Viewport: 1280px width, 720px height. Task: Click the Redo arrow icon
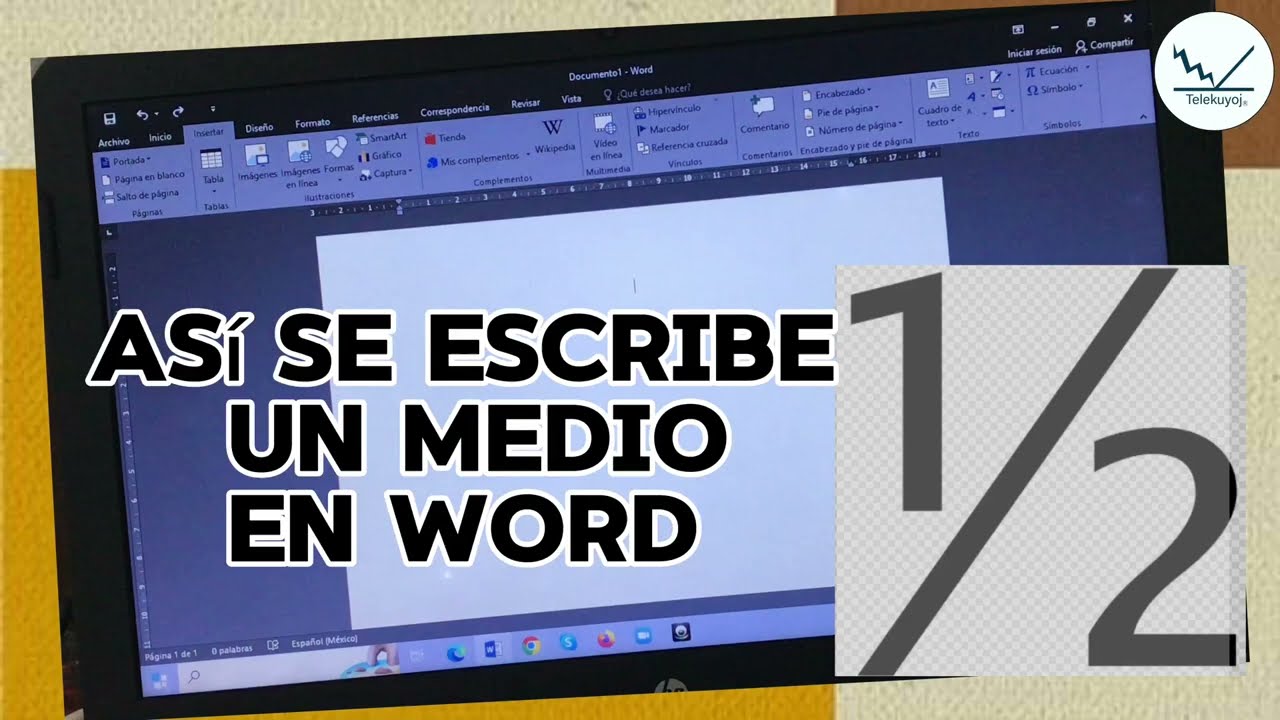tap(178, 112)
